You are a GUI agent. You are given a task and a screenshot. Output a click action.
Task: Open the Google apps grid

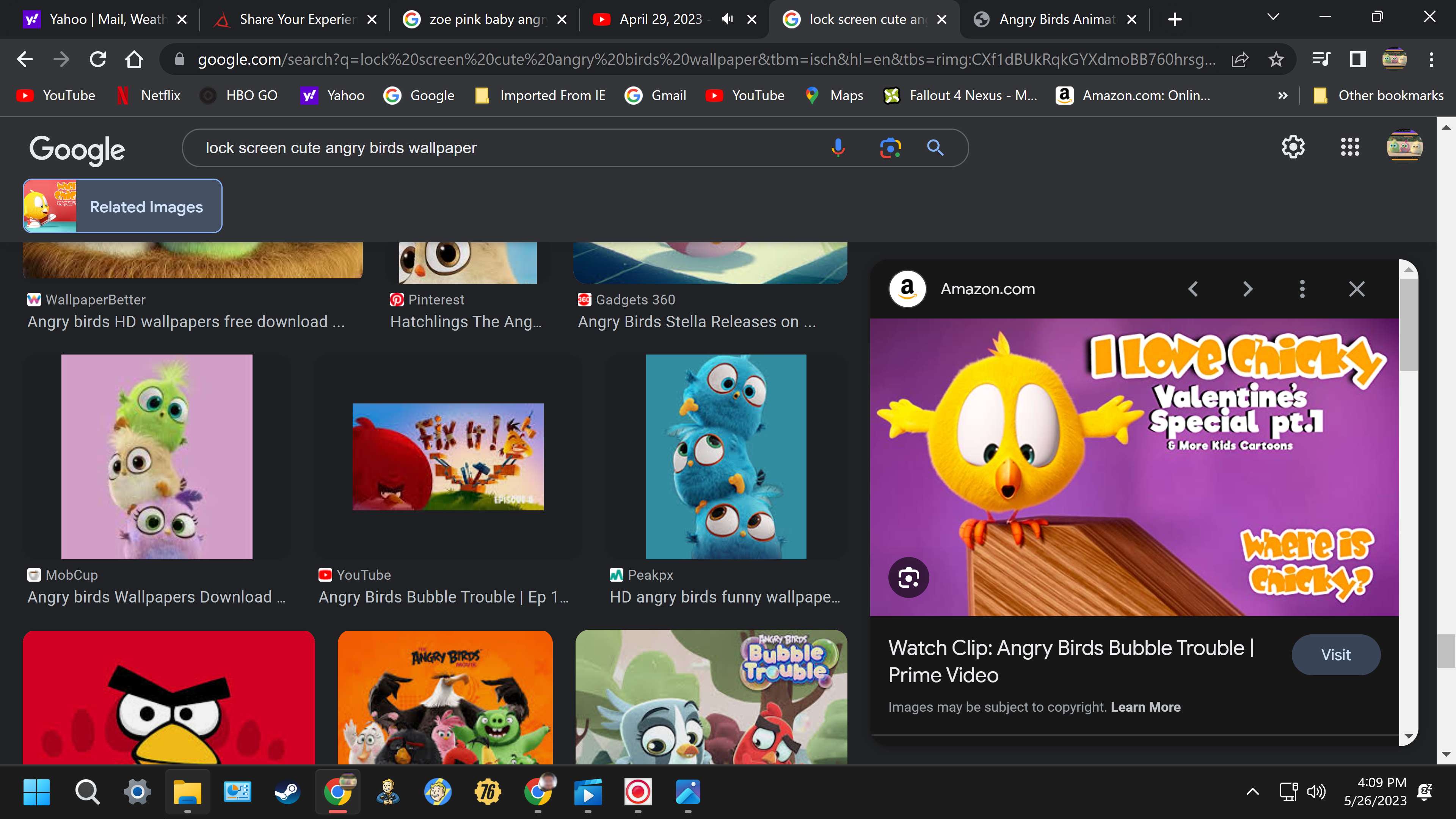[x=1350, y=147]
